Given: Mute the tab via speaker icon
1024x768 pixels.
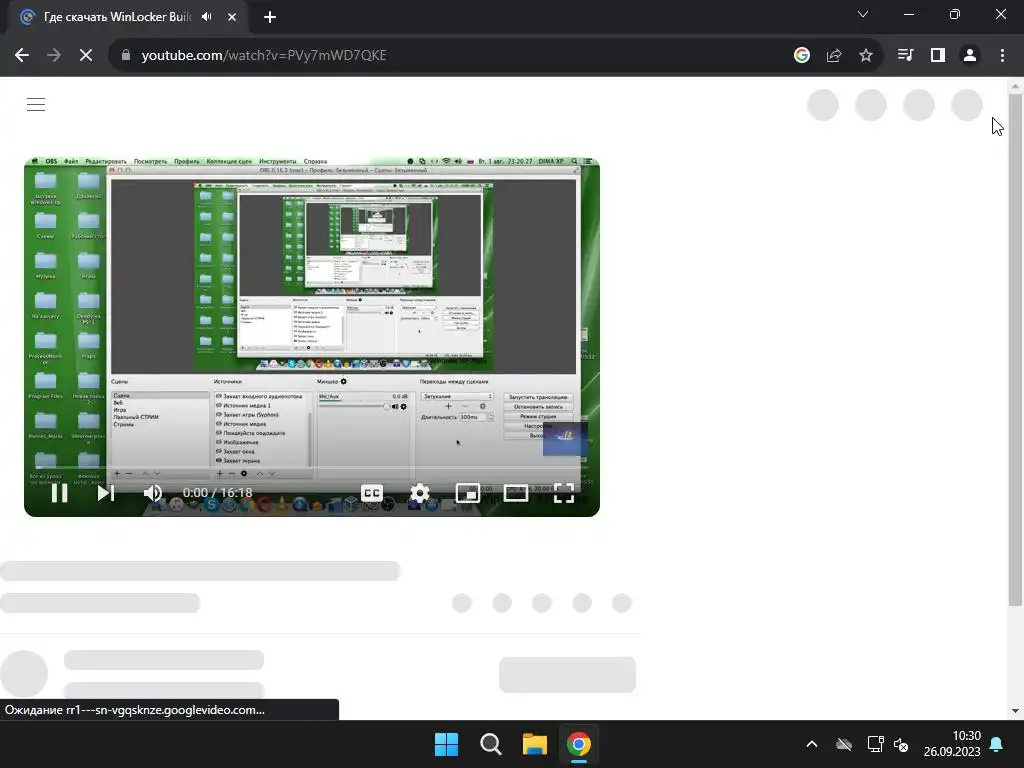Looking at the screenshot, I should click(x=207, y=17).
